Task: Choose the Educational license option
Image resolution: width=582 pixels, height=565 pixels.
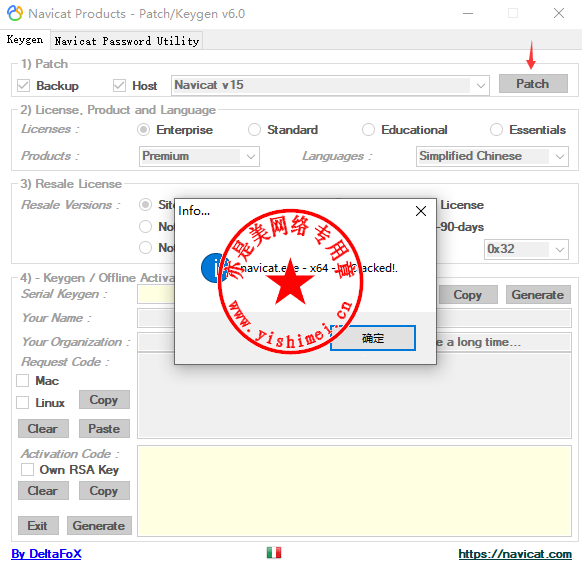Action: (368, 130)
